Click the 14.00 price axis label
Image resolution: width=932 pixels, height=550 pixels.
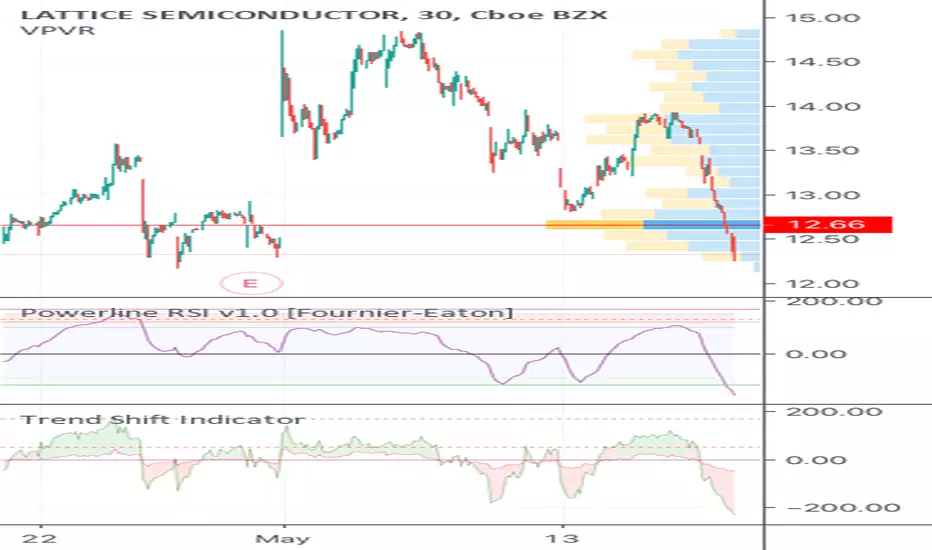823,106
